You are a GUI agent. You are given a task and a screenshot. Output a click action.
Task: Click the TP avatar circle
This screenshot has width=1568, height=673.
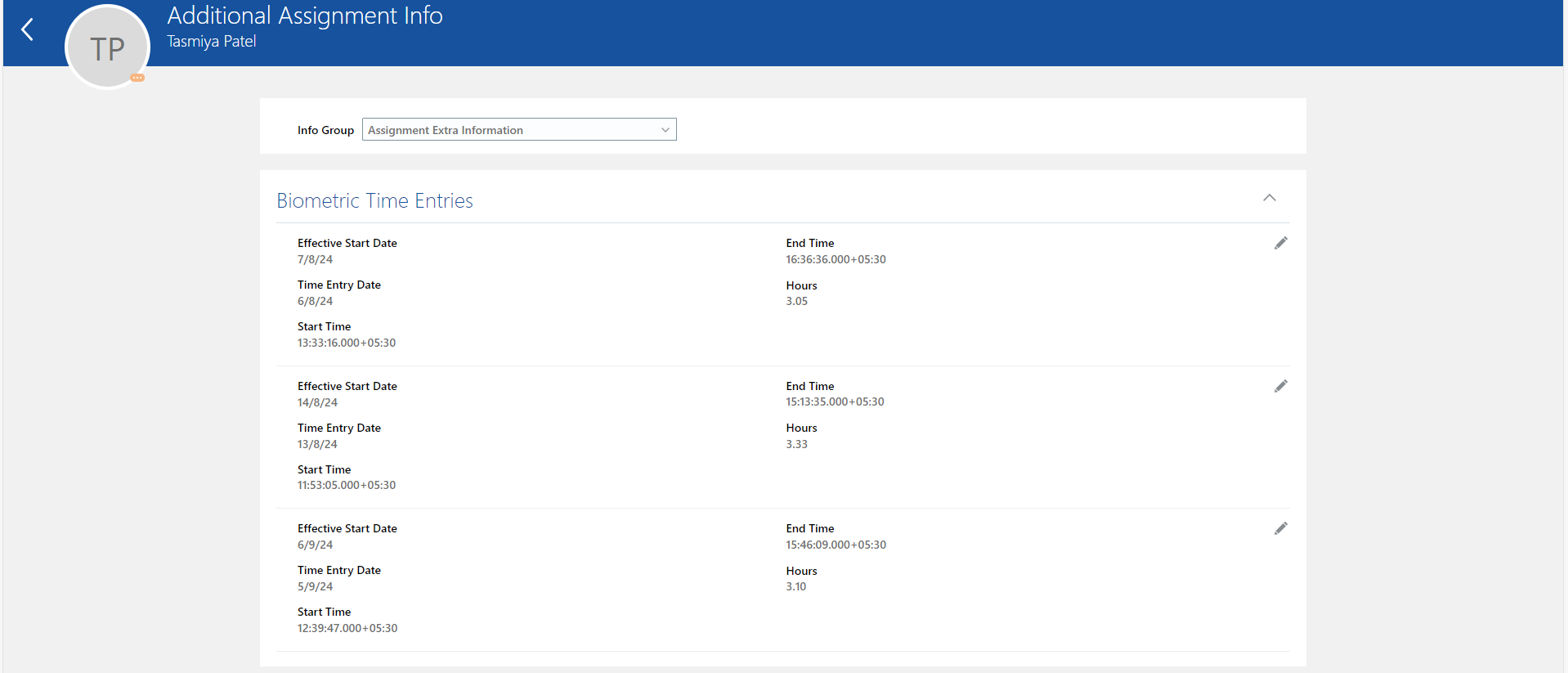(x=107, y=47)
